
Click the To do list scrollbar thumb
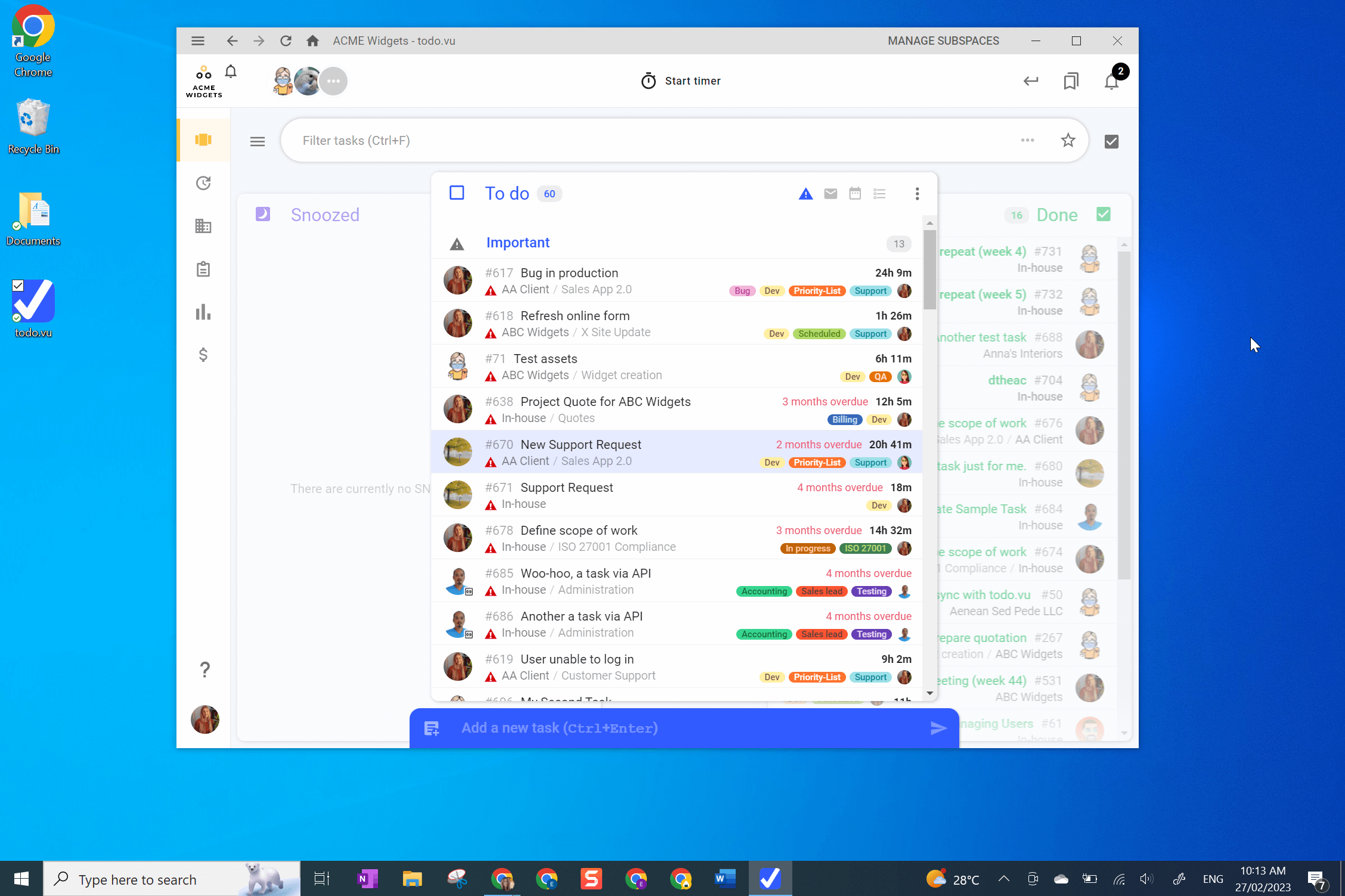(929, 269)
